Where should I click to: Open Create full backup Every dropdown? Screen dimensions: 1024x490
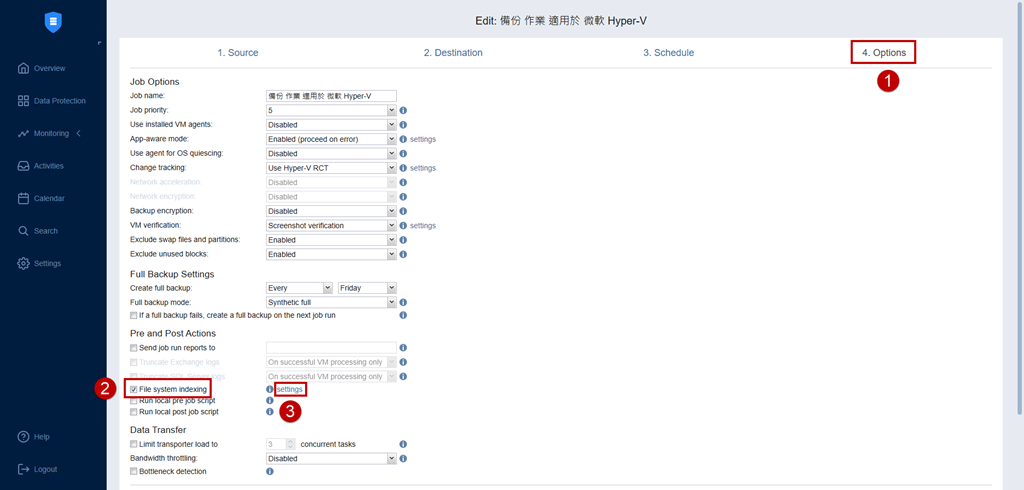[x=299, y=287]
